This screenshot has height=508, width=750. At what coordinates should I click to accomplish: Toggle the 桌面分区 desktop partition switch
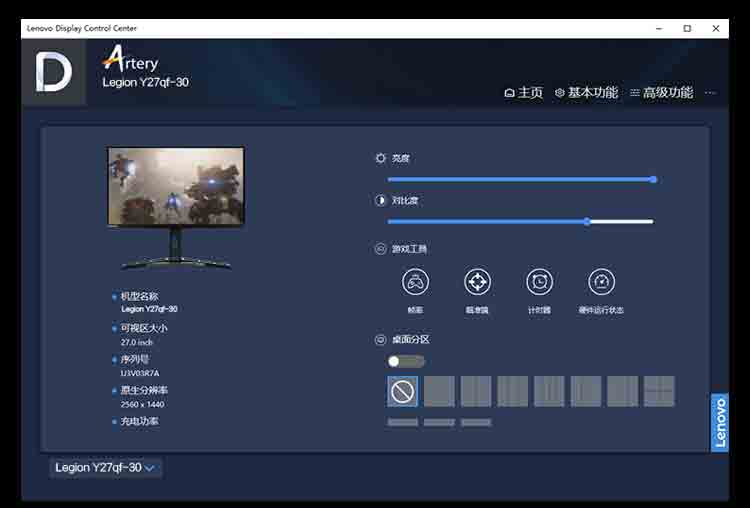click(x=405, y=361)
